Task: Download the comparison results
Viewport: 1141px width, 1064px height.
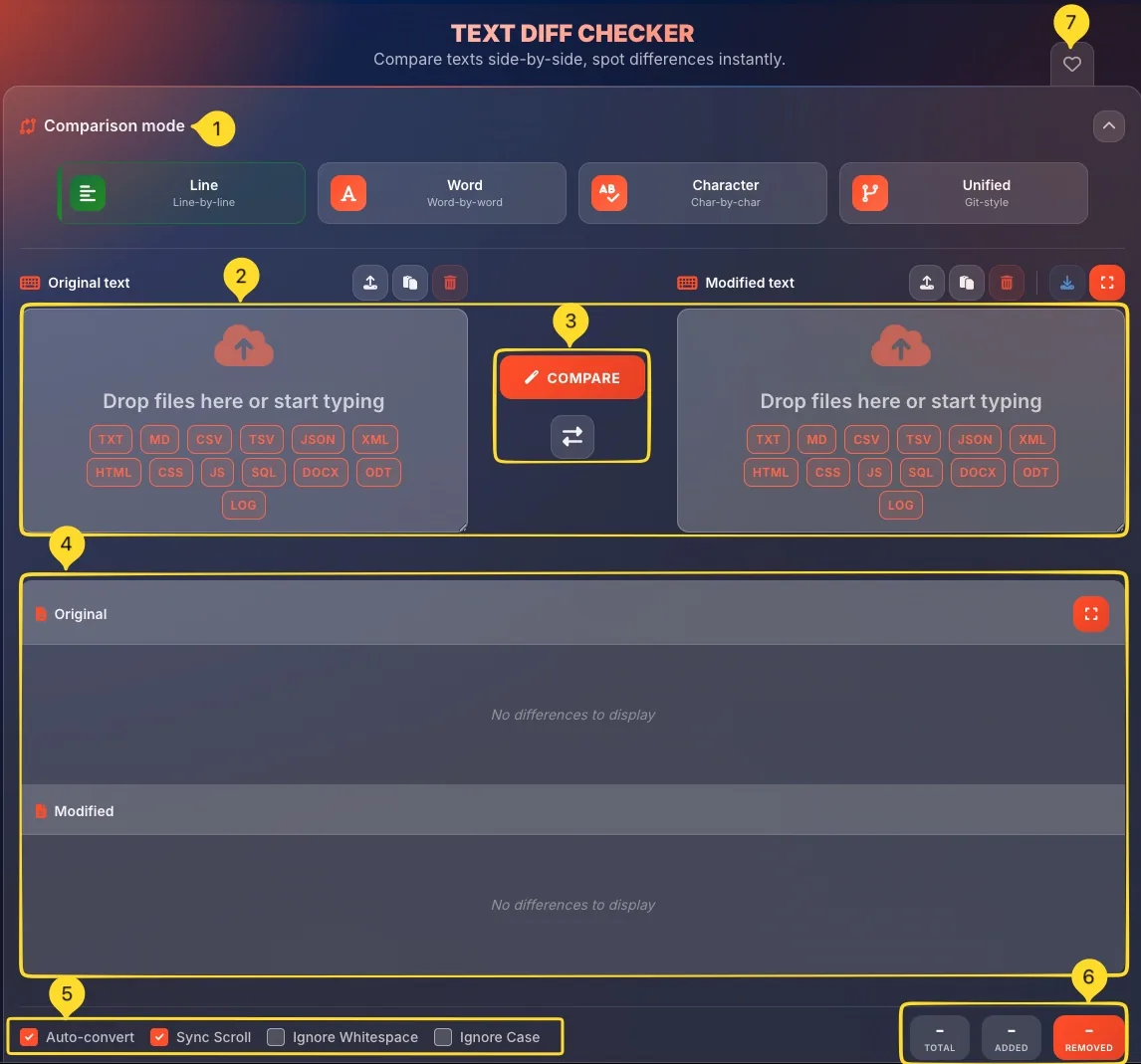Action: [x=1066, y=282]
